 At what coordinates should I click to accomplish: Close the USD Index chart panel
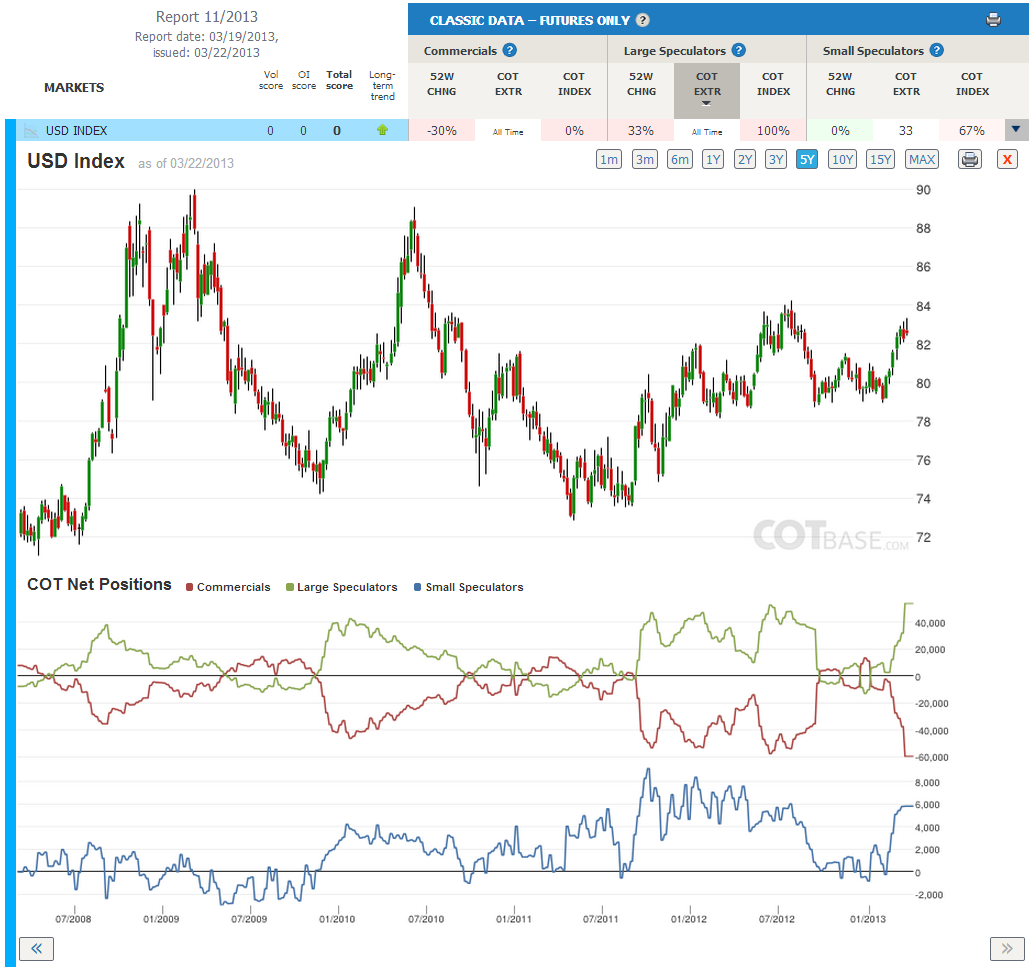tap(1007, 159)
